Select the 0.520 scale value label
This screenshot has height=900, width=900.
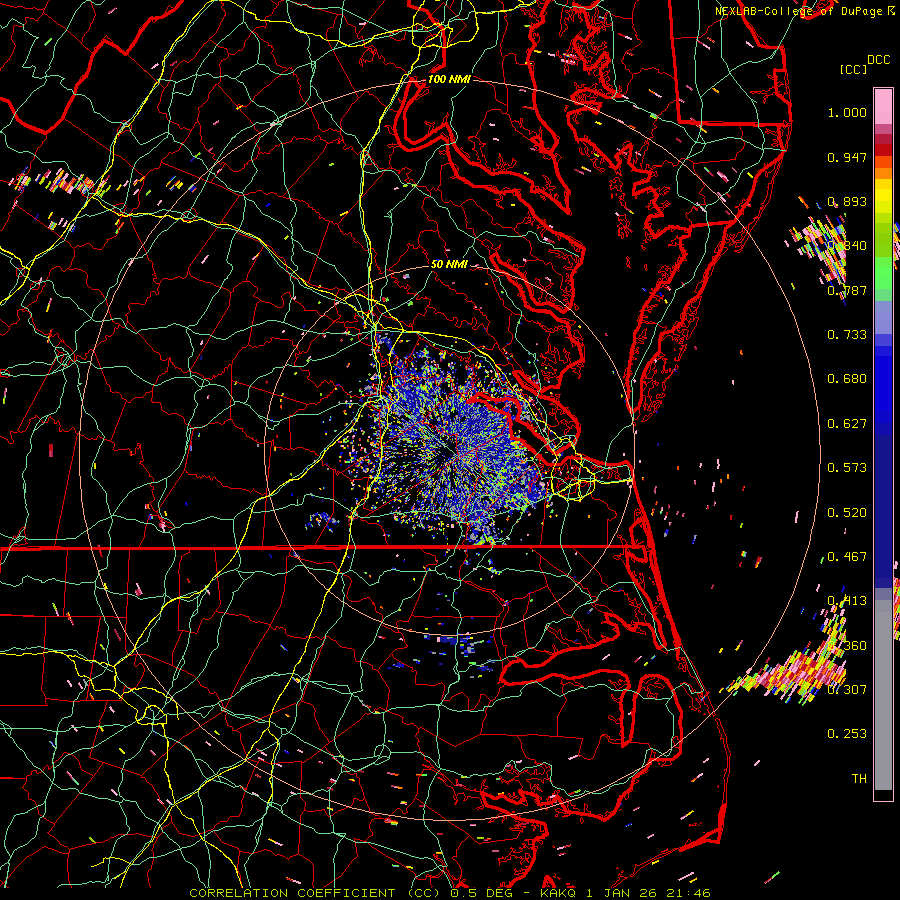click(847, 513)
